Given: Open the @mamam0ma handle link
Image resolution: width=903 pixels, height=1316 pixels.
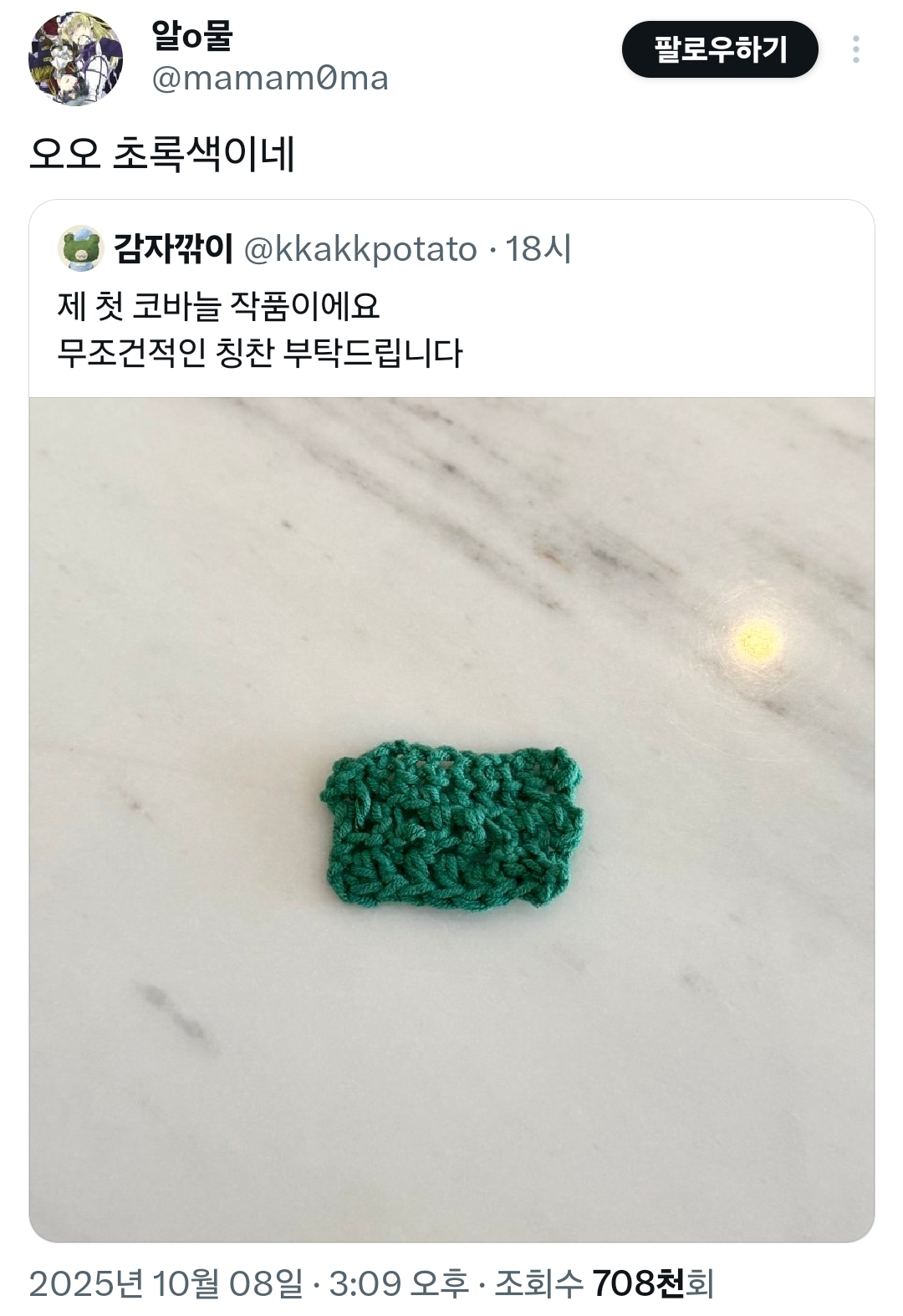Looking at the screenshot, I should tap(269, 79).
